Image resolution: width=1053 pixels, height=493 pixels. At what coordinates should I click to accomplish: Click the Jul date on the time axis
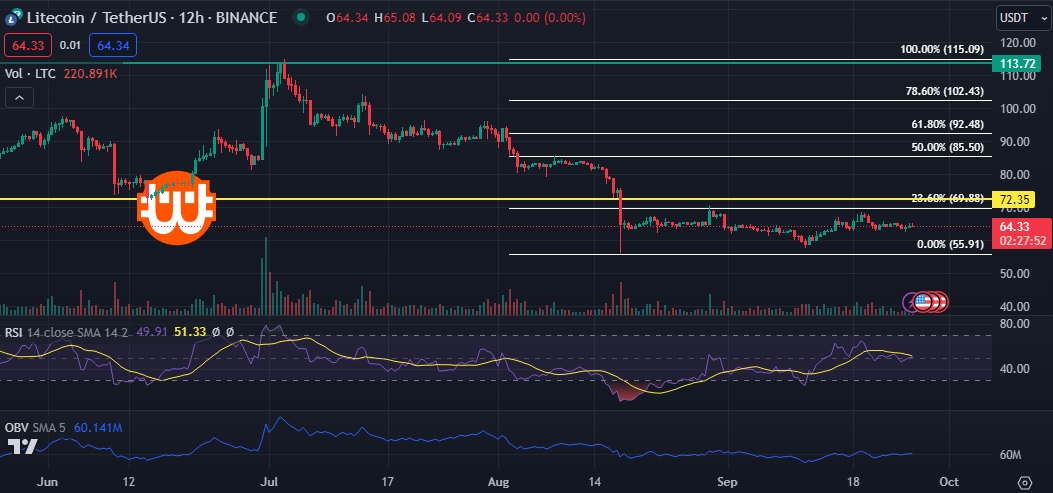(x=269, y=482)
